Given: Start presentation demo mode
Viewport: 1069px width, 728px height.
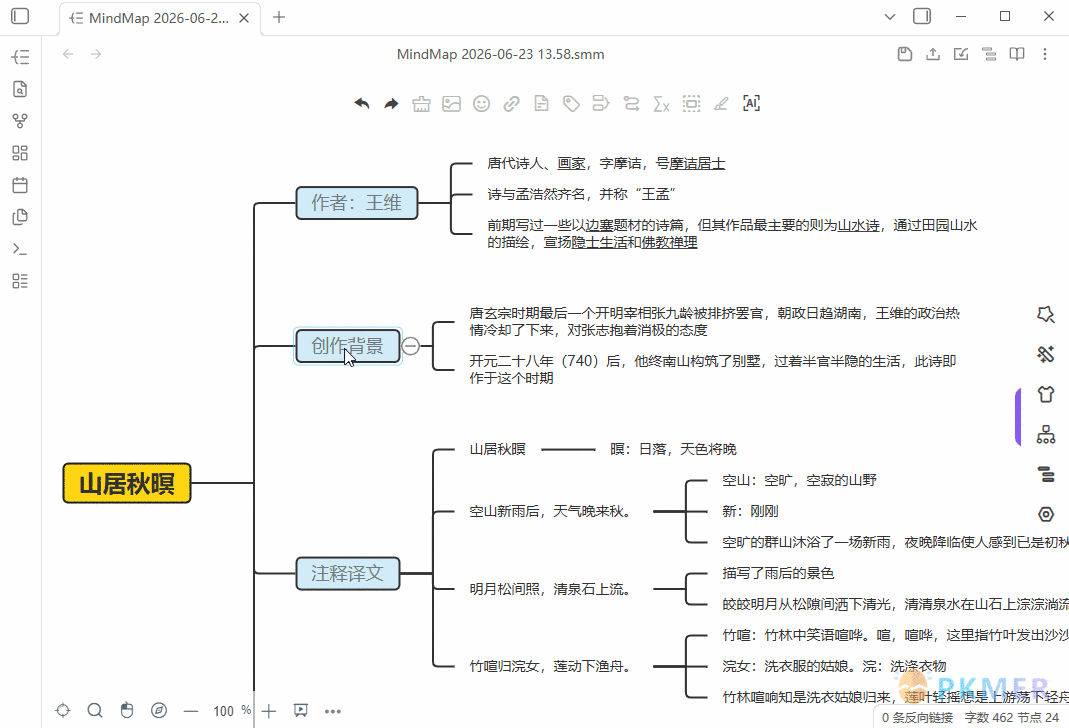Looking at the screenshot, I should (301, 711).
